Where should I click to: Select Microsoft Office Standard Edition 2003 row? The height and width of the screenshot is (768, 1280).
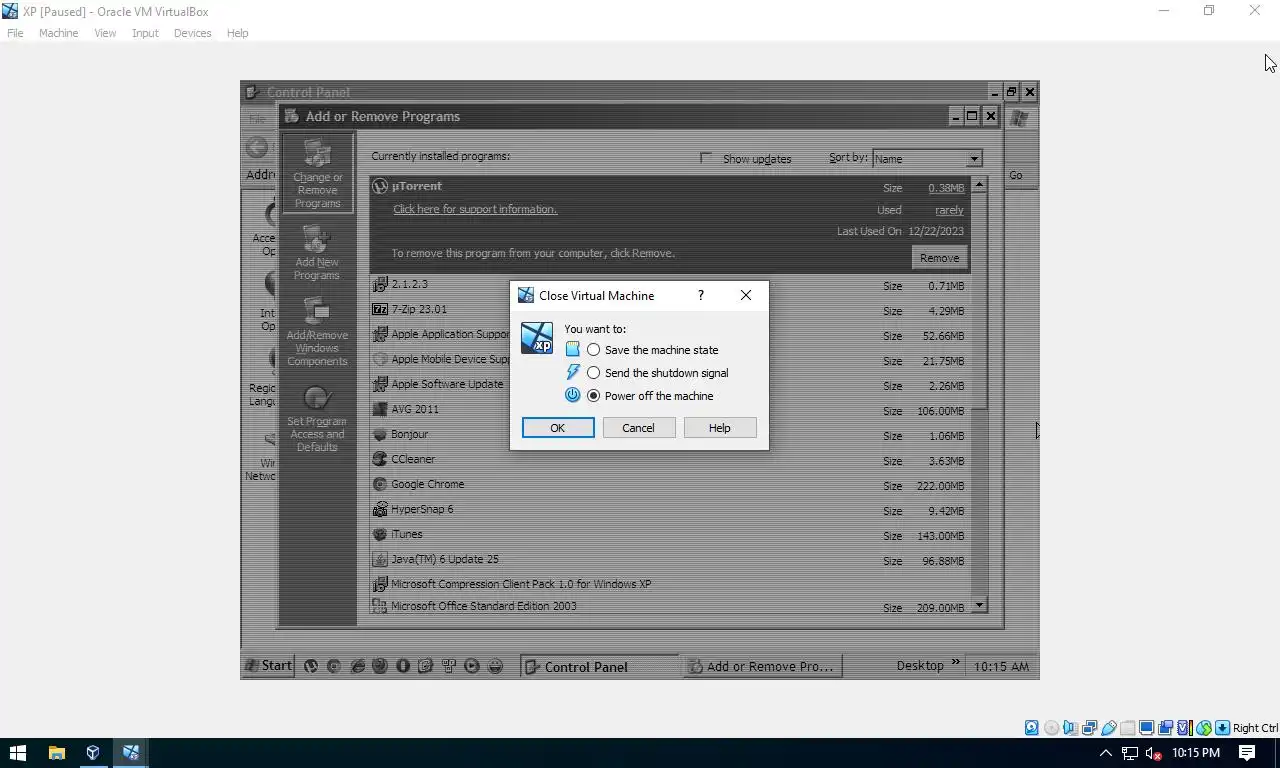pos(669,606)
